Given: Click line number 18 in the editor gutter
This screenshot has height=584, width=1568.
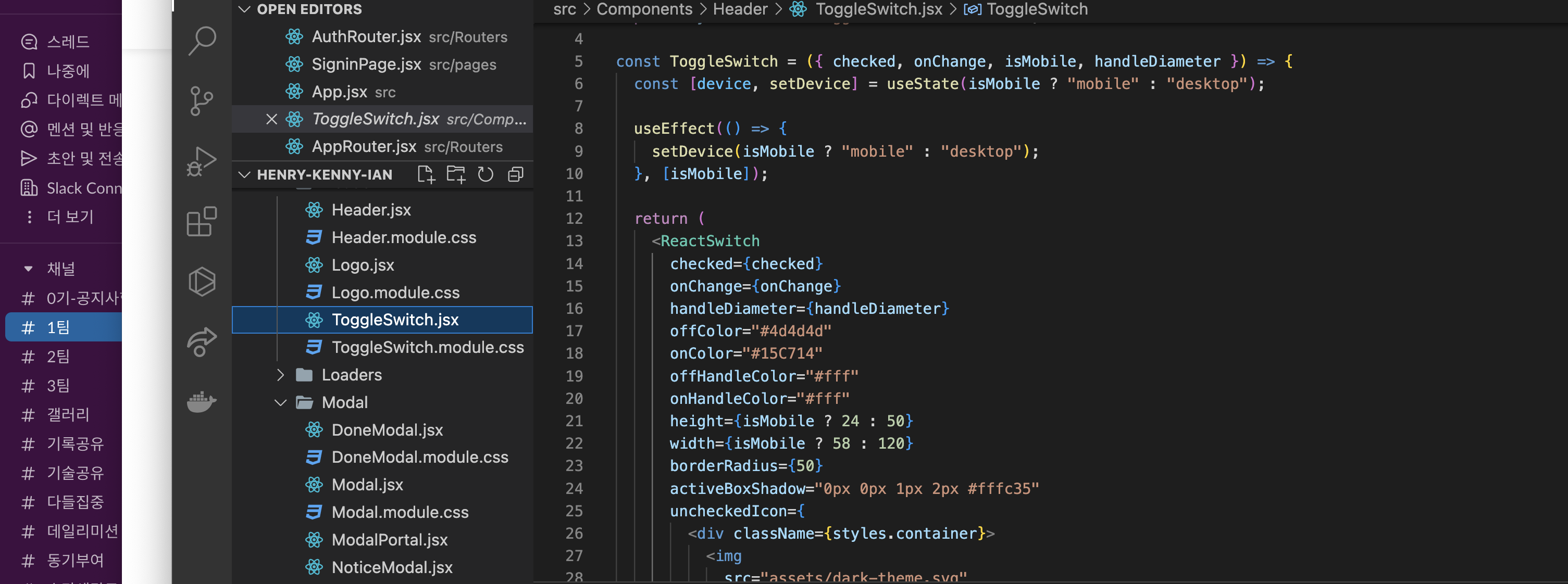Looking at the screenshot, I should [574, 353].
